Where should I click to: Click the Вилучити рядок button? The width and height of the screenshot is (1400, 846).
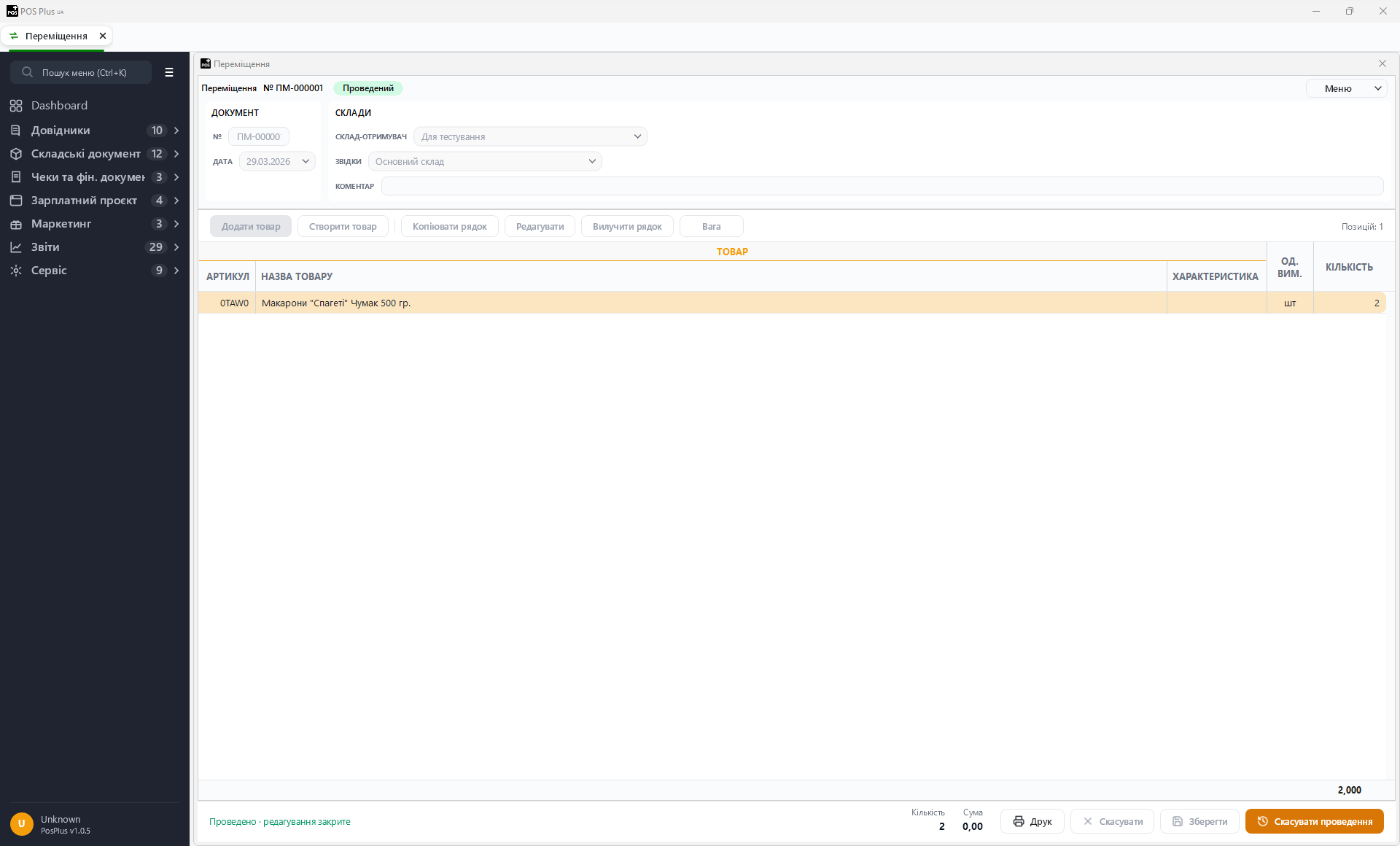point(627,226)
